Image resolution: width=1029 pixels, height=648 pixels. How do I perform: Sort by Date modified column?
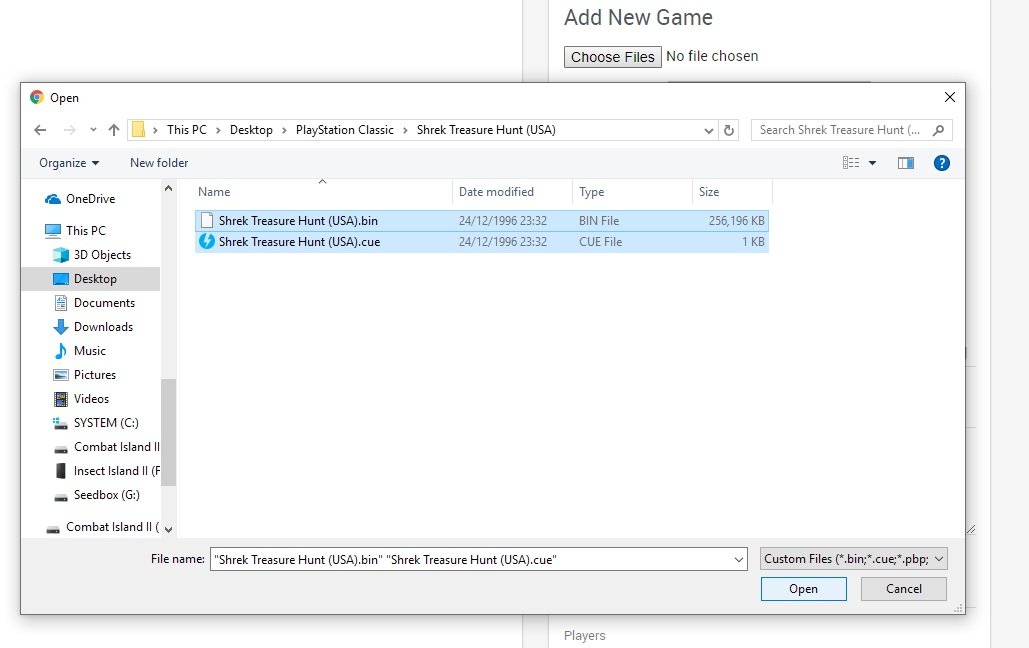coord(496,192)
